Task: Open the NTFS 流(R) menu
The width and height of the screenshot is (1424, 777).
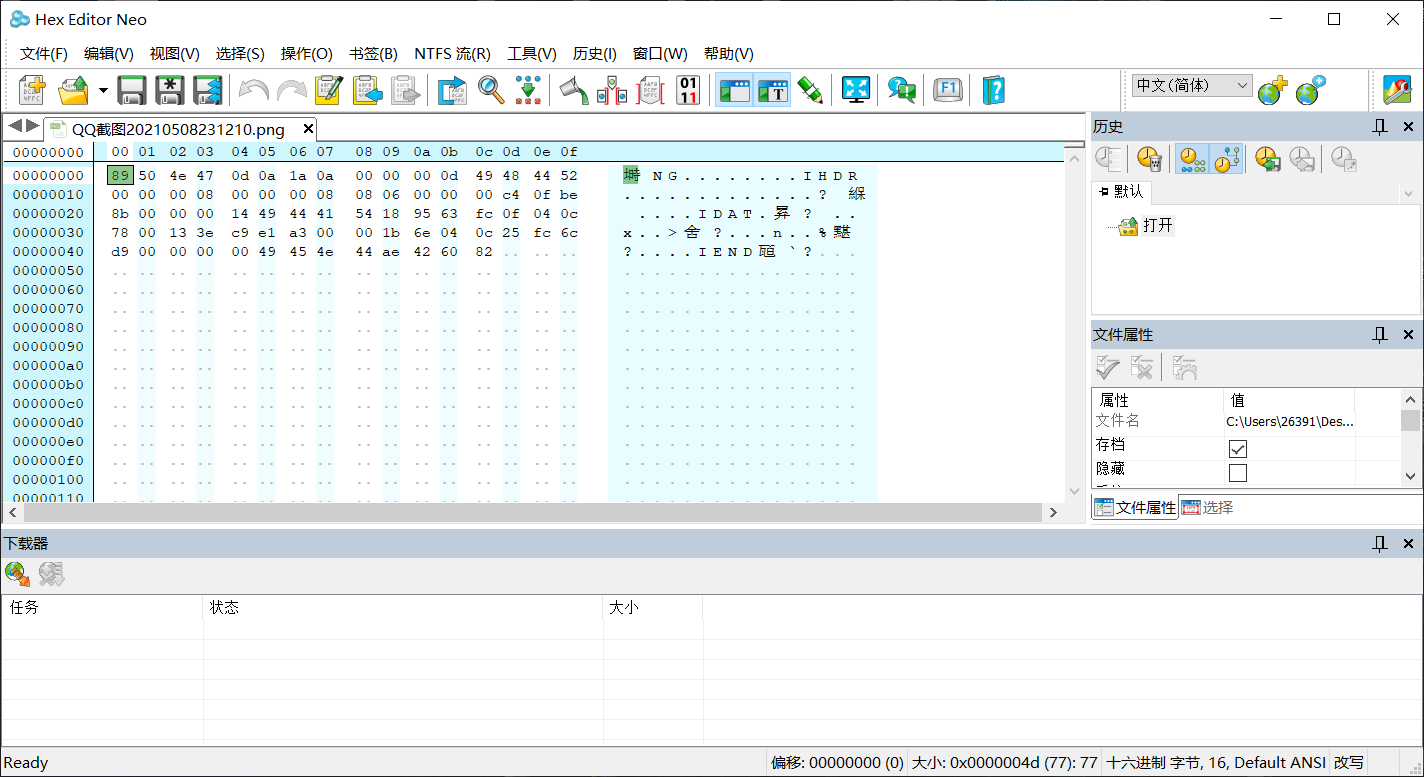Action: pos(452,54)
